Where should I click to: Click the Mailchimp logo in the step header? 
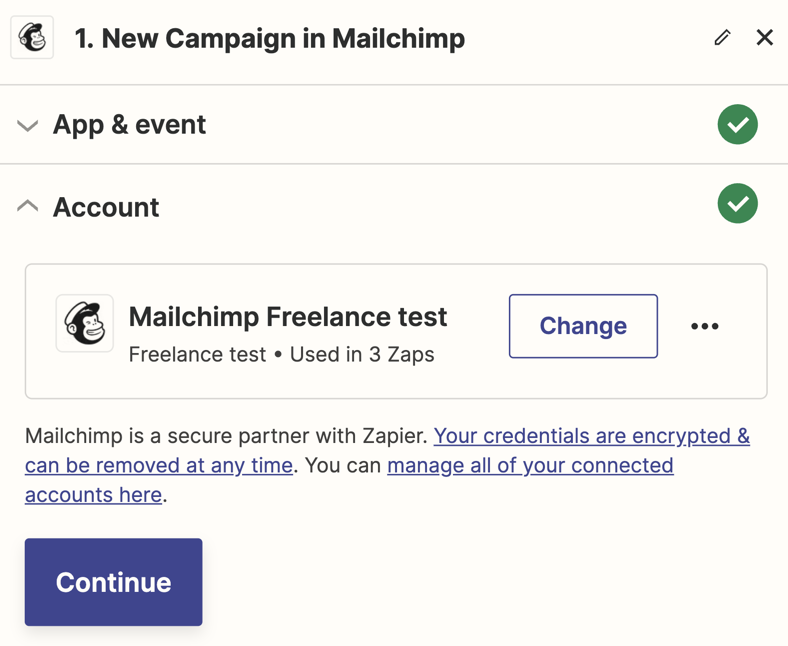32,38
